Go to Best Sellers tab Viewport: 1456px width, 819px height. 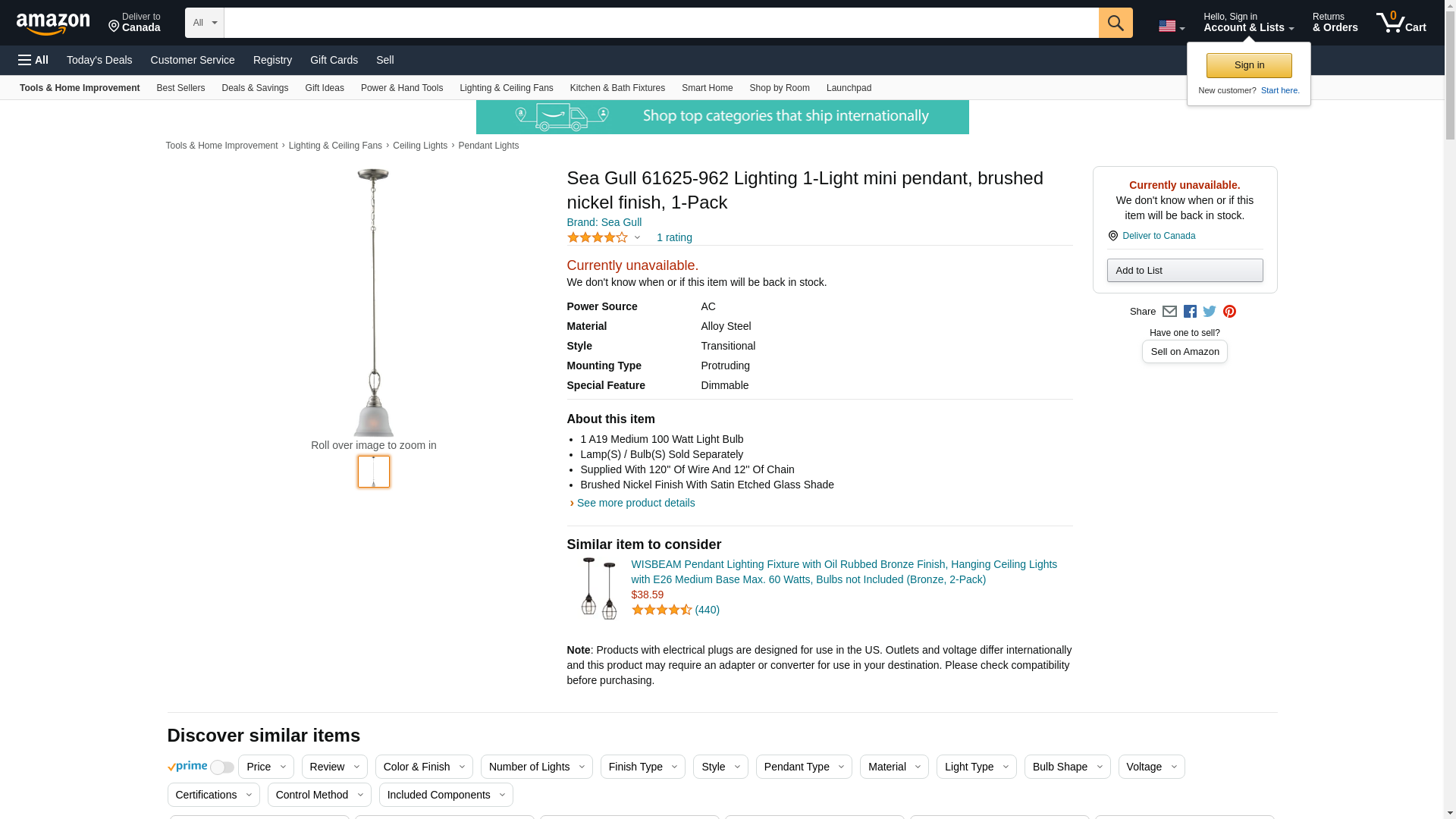coord(180,88)
